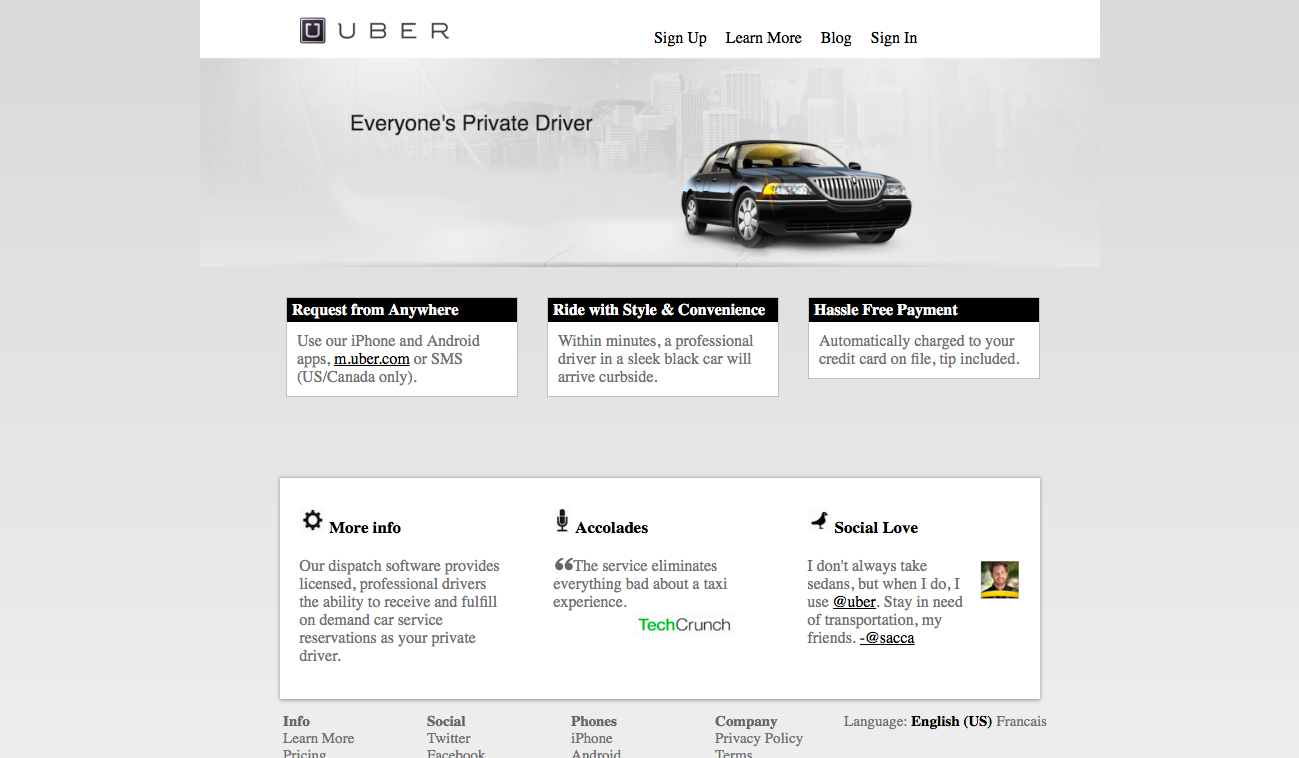This screenshot has height=758, width=1299.
Task: Click the text 'Automatically charged to your credit card'
Action: (x=917, y=350)
